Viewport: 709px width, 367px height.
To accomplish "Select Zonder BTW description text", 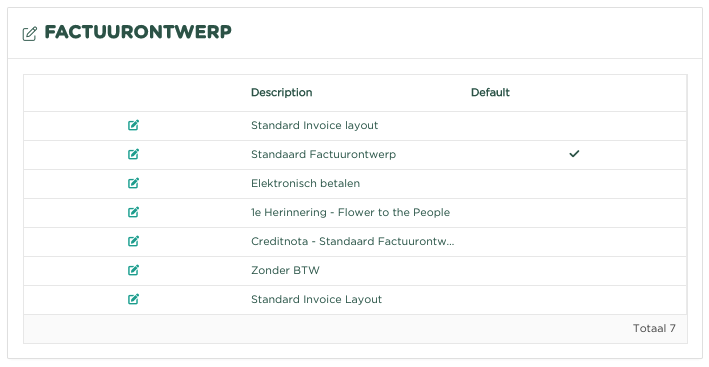I will (x=285, y=270).
